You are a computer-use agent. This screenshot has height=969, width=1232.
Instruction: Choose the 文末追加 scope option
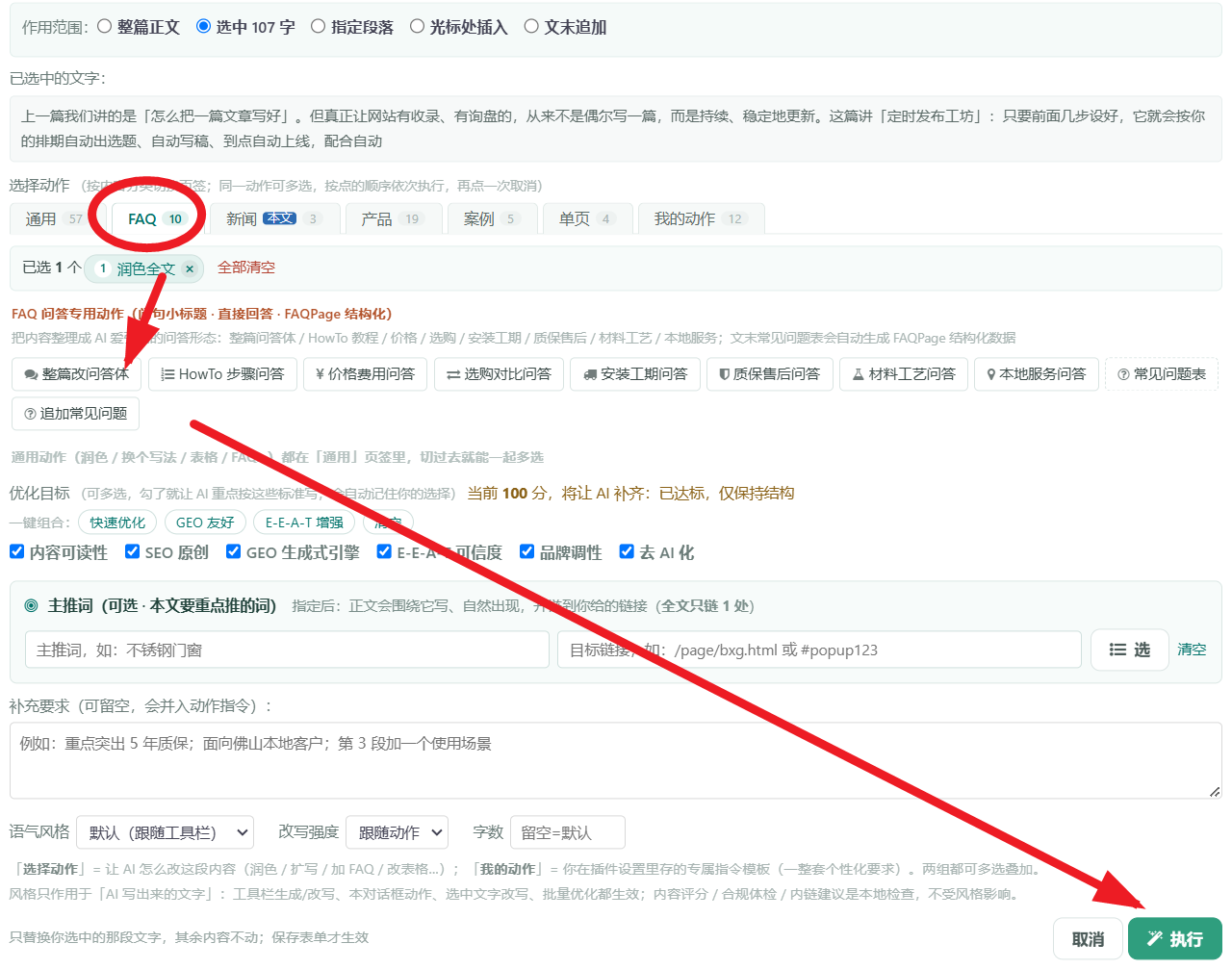pos(531,27)
